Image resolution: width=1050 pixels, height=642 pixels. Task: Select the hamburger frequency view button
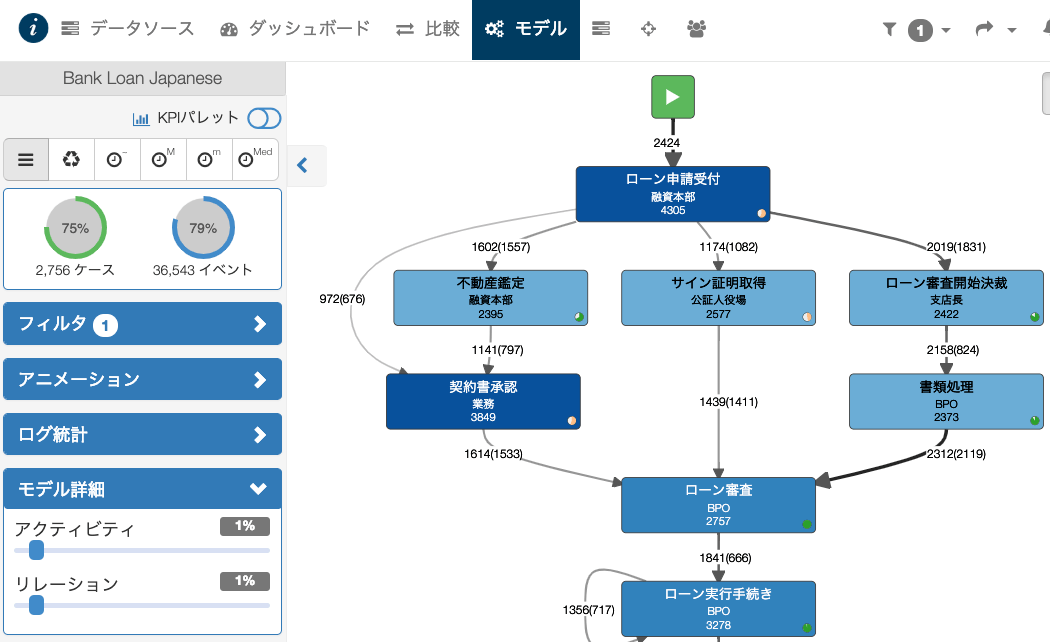pyautogui.click(x=26, y=159)
